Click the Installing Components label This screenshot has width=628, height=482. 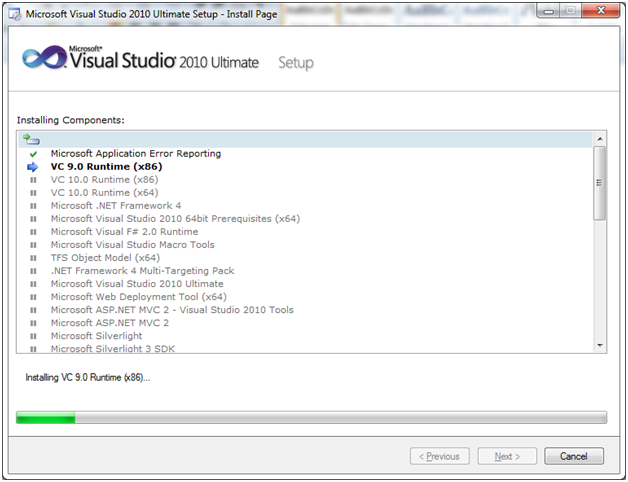[x=70, y=120]
